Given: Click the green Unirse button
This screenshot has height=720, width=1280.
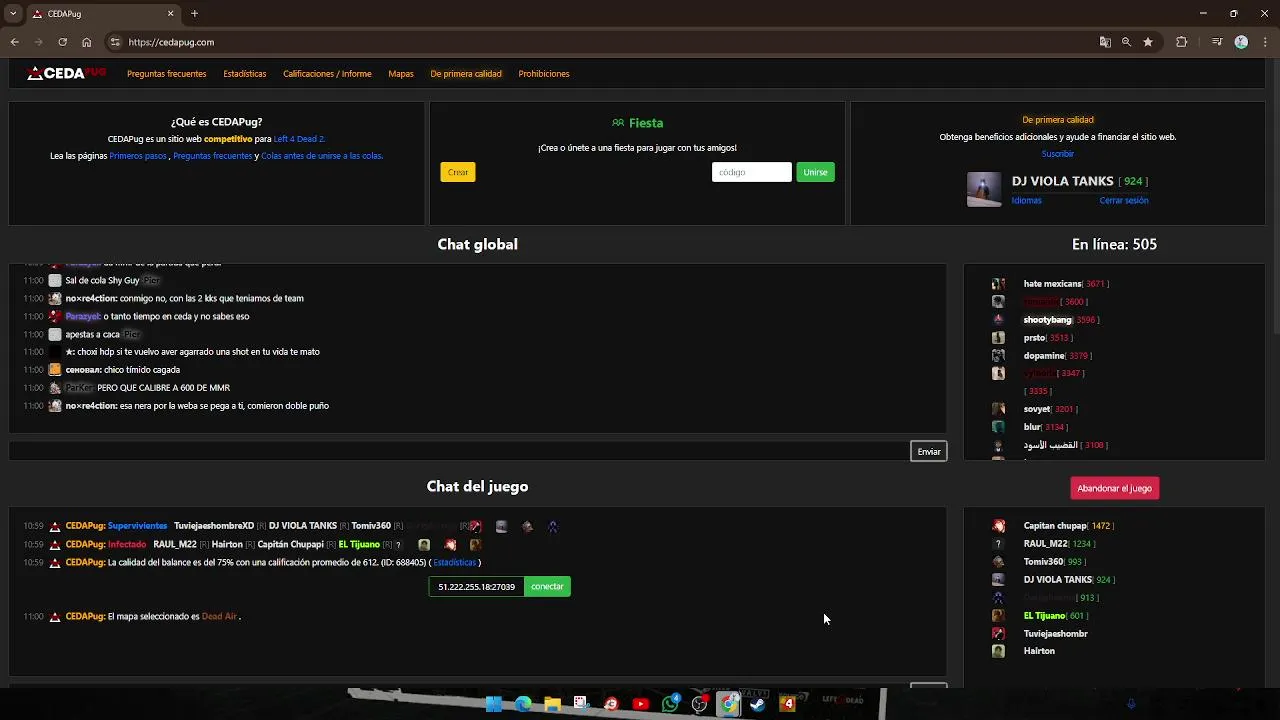Looking at the screenshot, I should click(815, 172).
